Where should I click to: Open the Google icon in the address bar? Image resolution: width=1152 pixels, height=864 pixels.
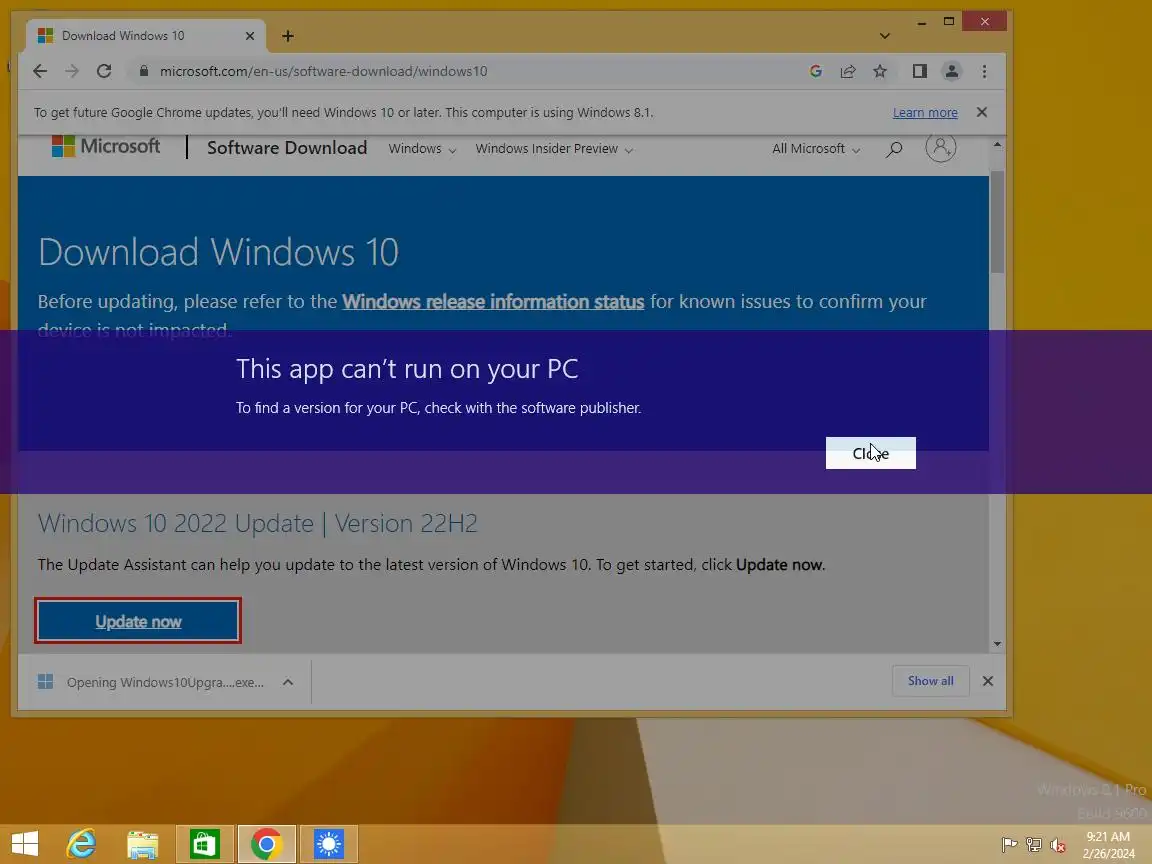[x=816, y=71]
